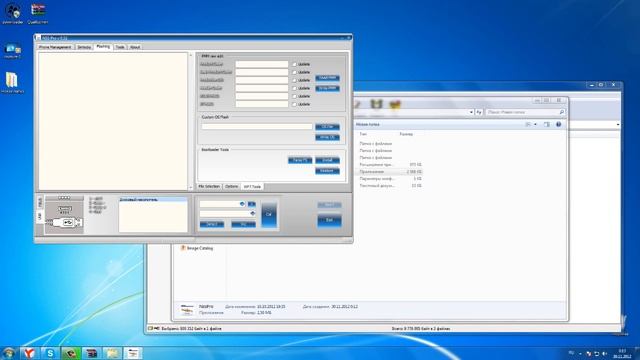Click the Restore button in Bootloader Tools
This screenshot has width=640, height=360.
coord(327,171)
